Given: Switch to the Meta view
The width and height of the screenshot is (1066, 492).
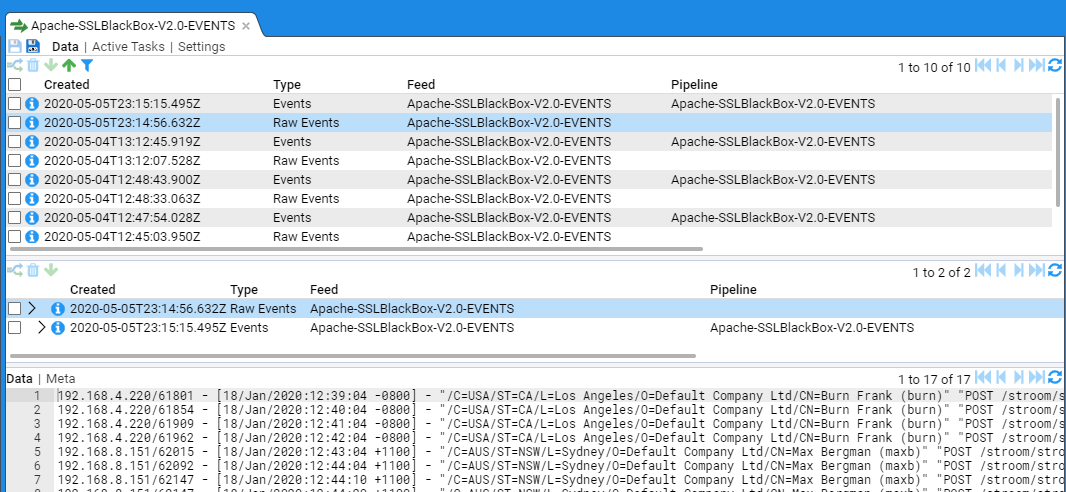Looking at the screenshot, I should [x=61, y=379].
